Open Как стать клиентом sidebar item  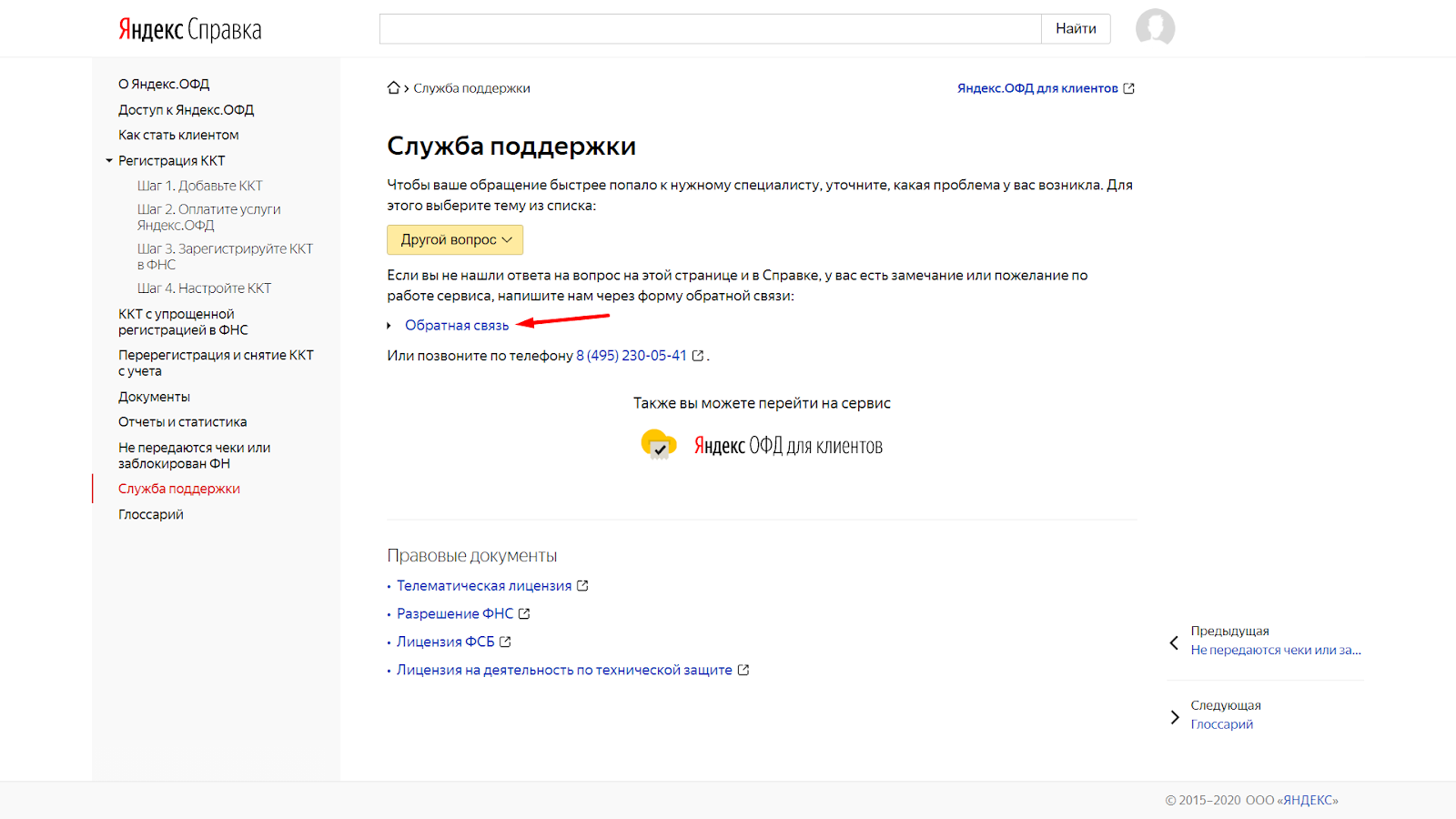[x=178, y=135]
